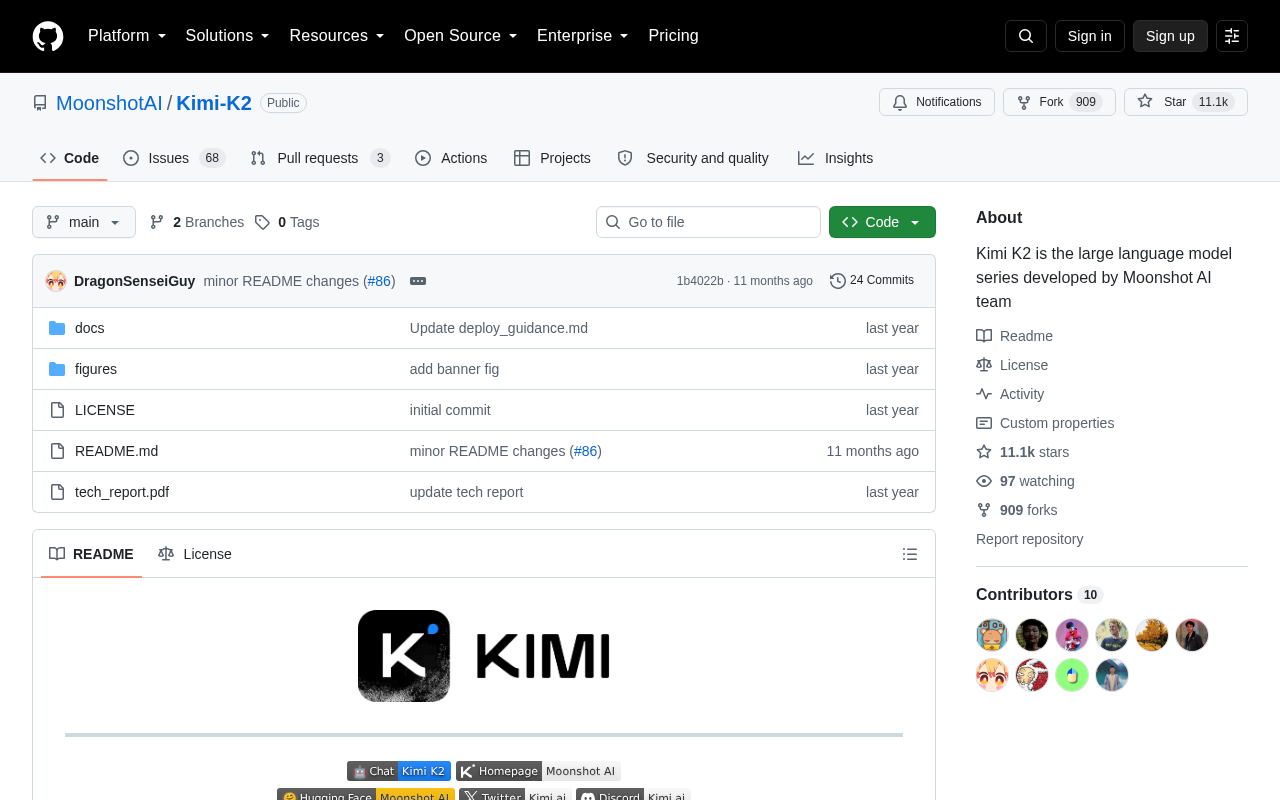
Task: Expand the Enterprise menu
Action: pos(582,36)
